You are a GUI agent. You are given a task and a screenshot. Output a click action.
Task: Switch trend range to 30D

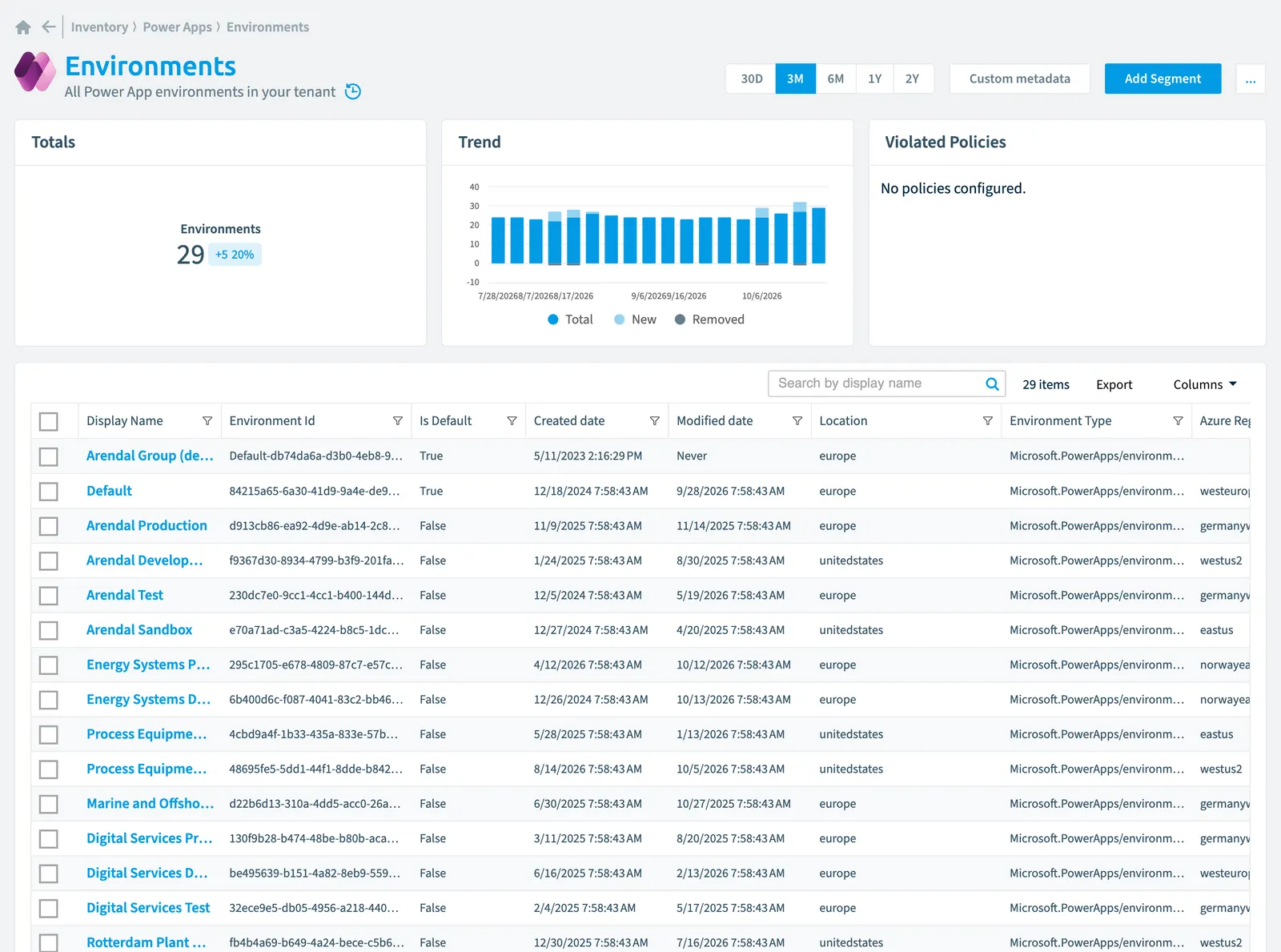point(752,78)
